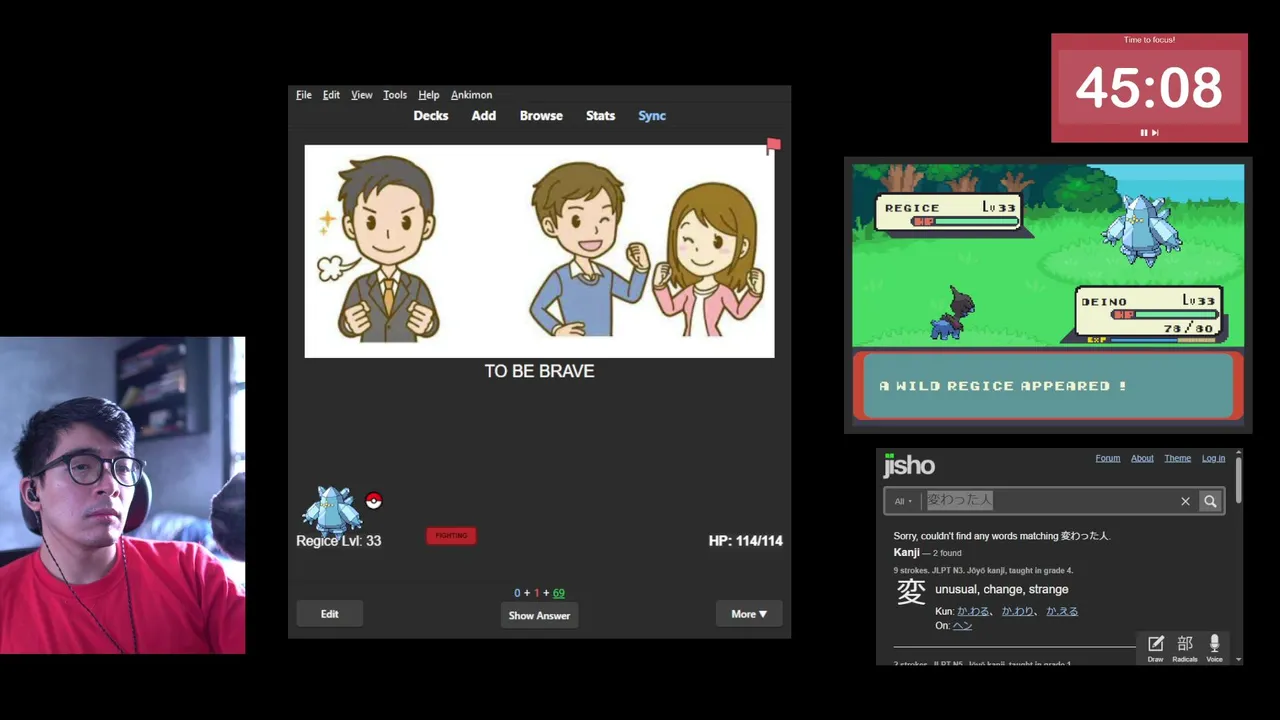Click the Jisho search magnifier button
1280x720 pixels.
click(1210, 501)
